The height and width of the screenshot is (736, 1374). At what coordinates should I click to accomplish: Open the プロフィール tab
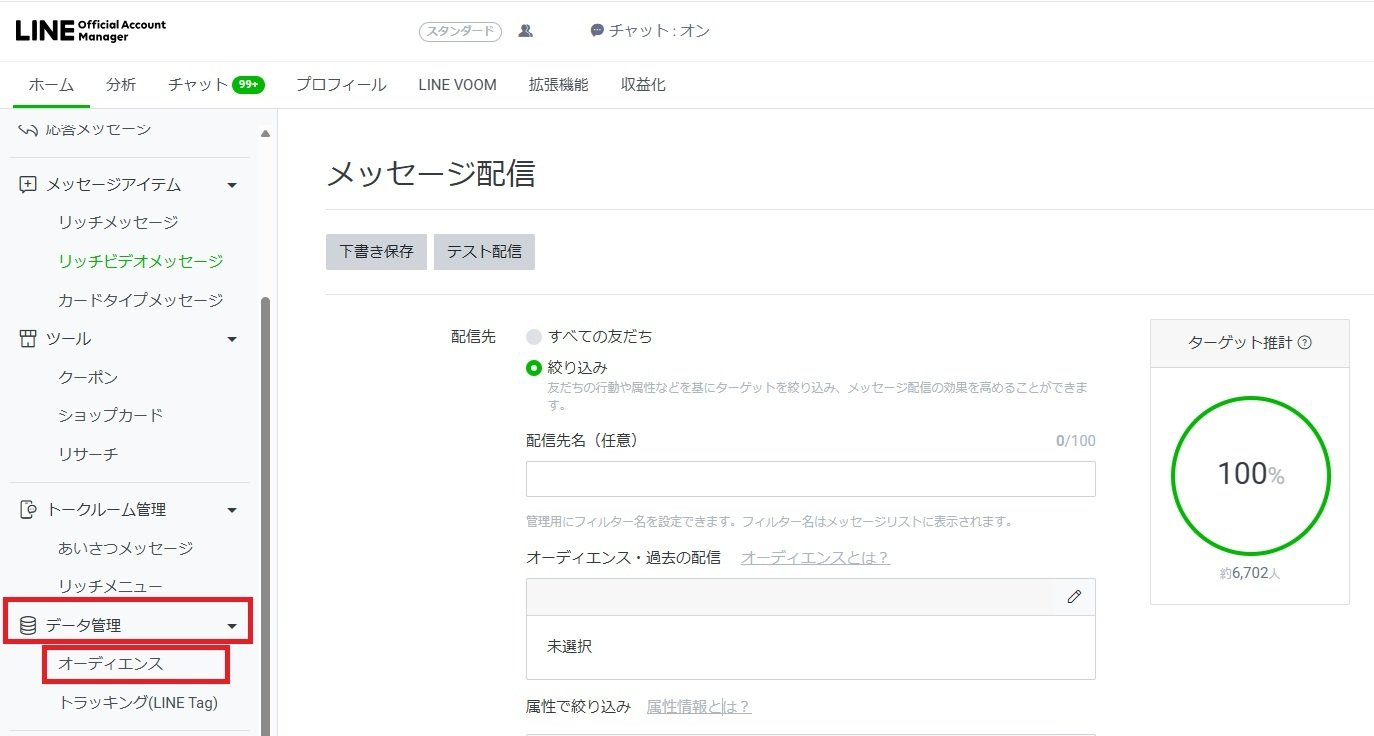340,84
